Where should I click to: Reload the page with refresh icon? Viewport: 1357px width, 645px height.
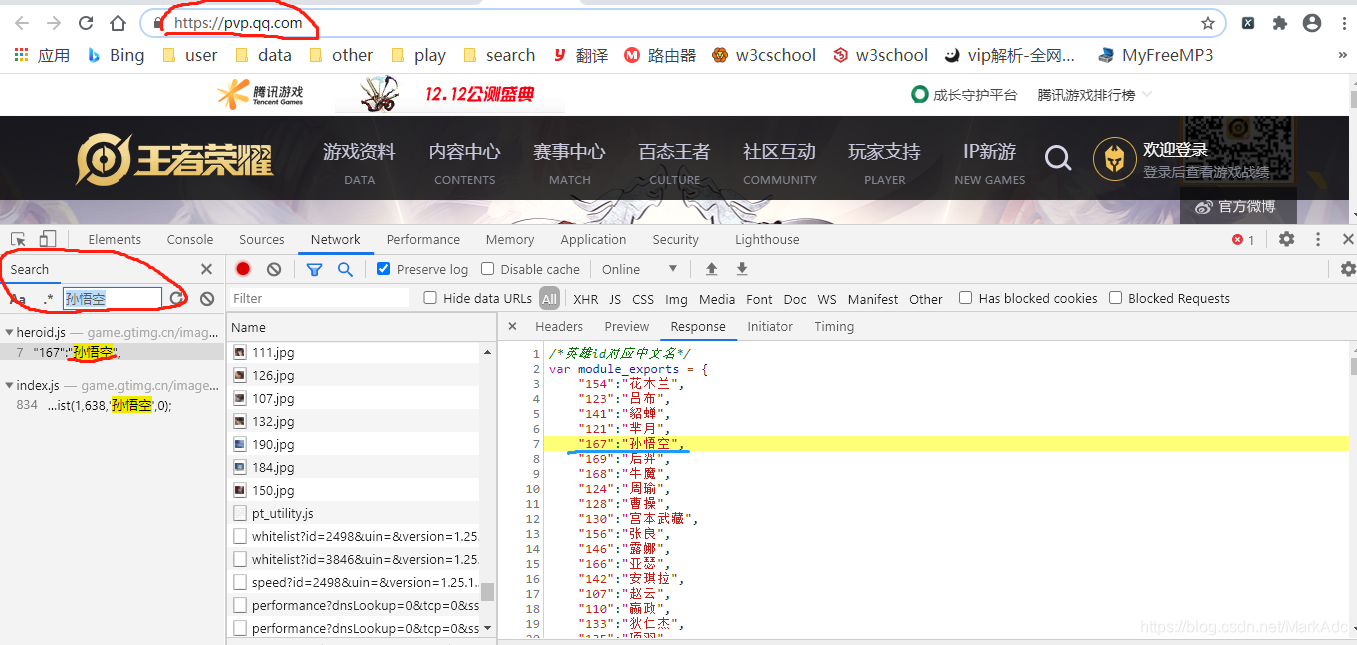click(x=86, y=23)
